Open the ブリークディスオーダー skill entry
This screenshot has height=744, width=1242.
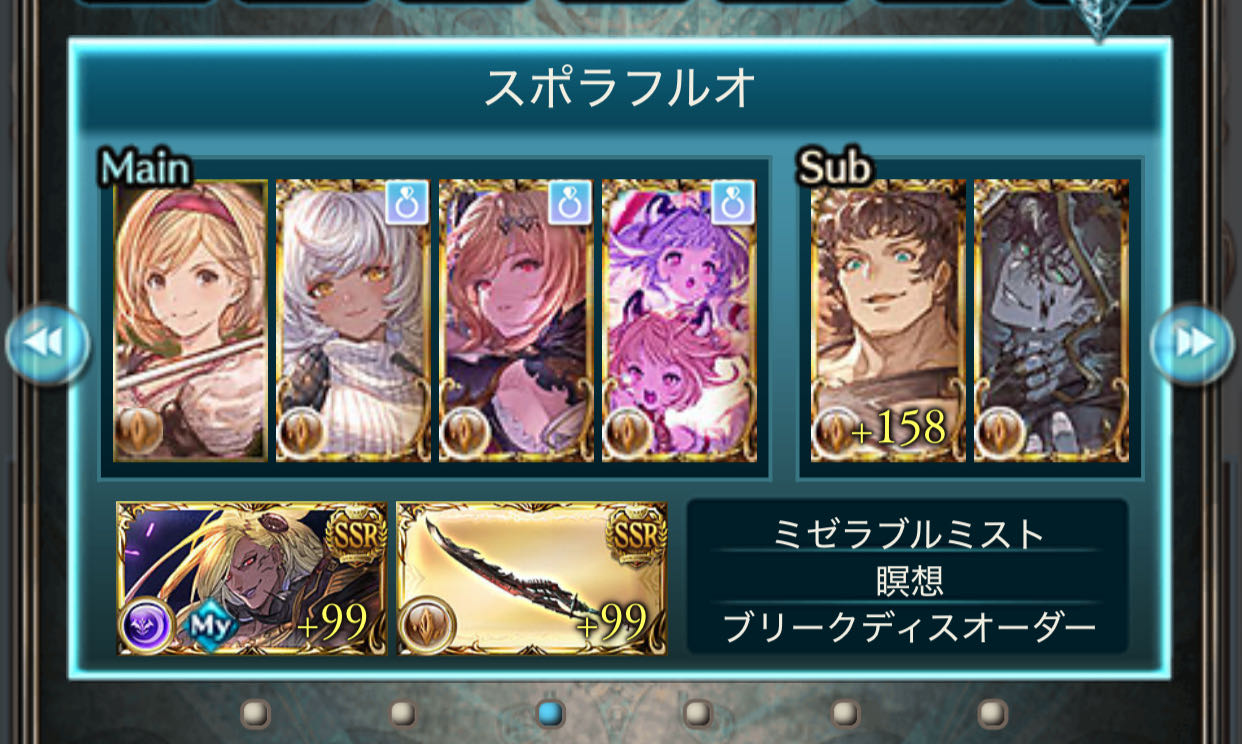(x=908, y=627)
